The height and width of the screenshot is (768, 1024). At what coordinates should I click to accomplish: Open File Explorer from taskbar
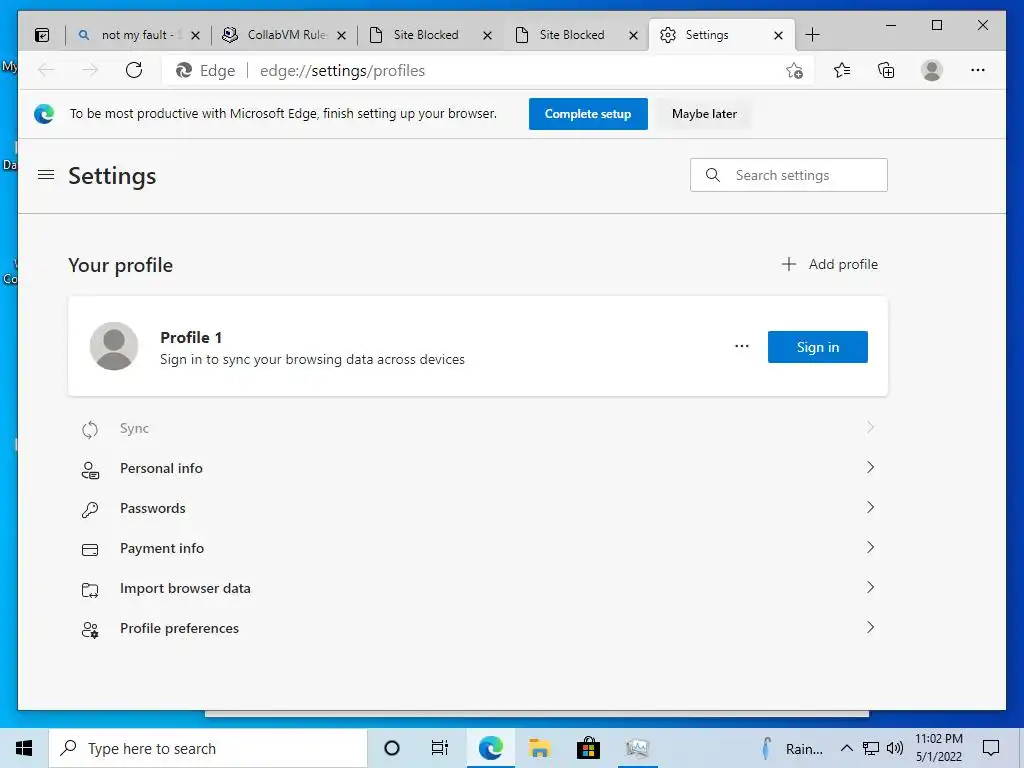coord(539,748)
